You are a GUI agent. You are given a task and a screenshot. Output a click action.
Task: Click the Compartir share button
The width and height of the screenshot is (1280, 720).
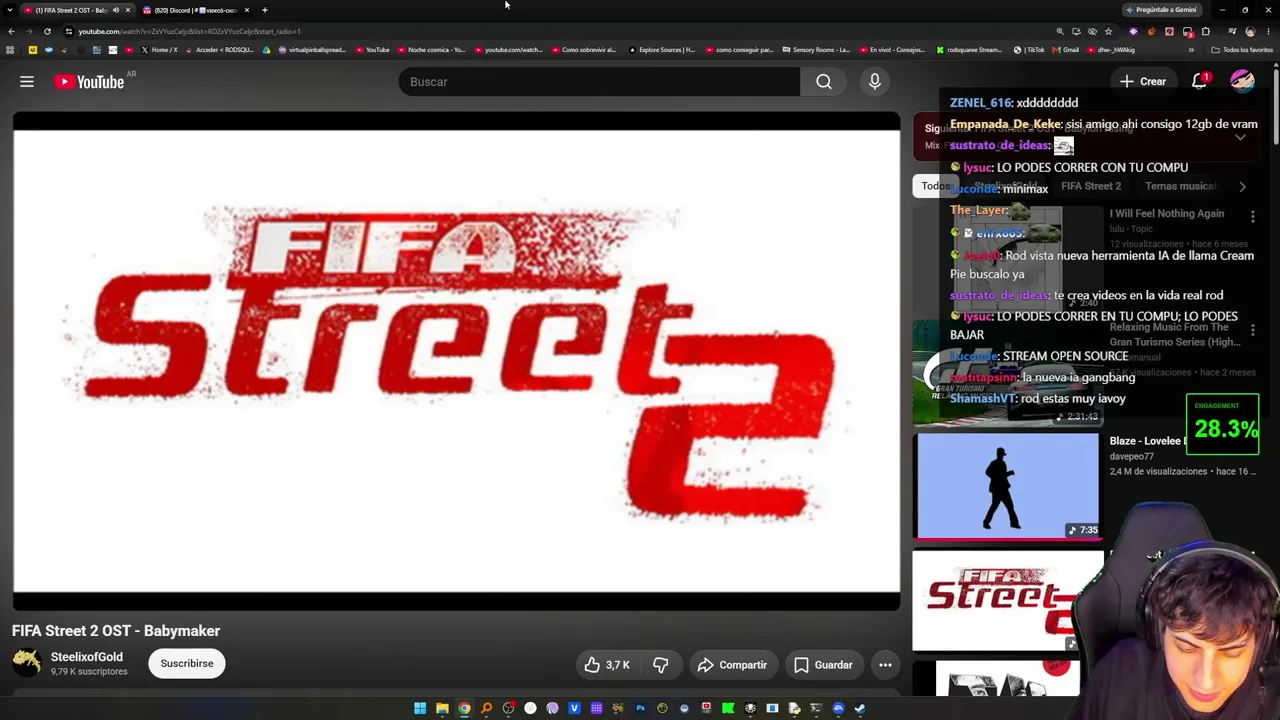click(x=732, y=665)
